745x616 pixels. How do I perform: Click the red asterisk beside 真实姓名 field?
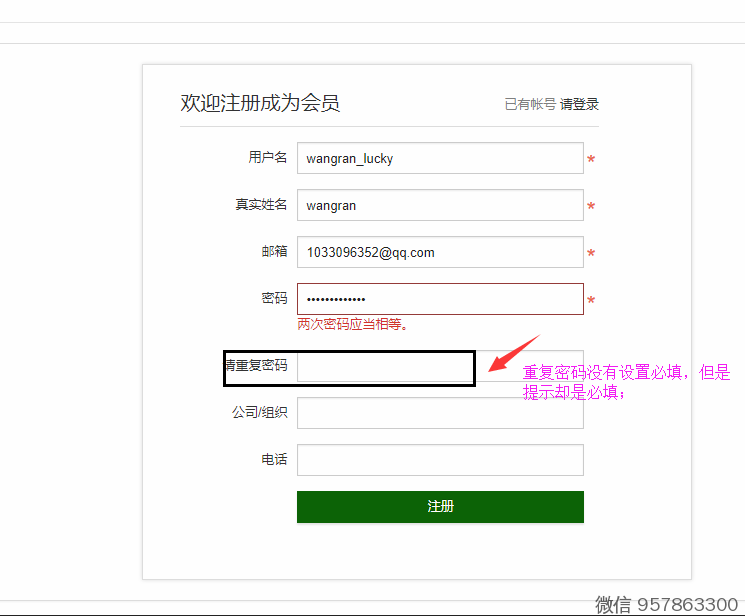(591, 207)
